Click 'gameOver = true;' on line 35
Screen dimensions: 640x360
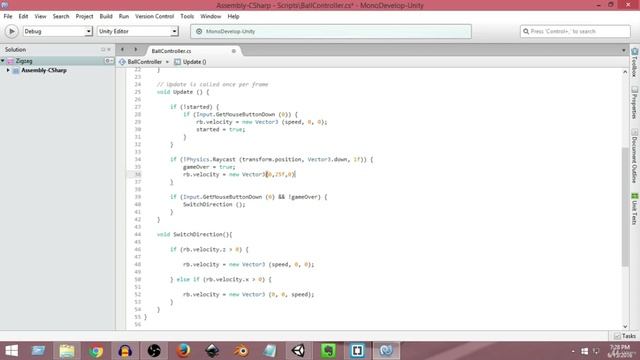[x=209, y=167]
